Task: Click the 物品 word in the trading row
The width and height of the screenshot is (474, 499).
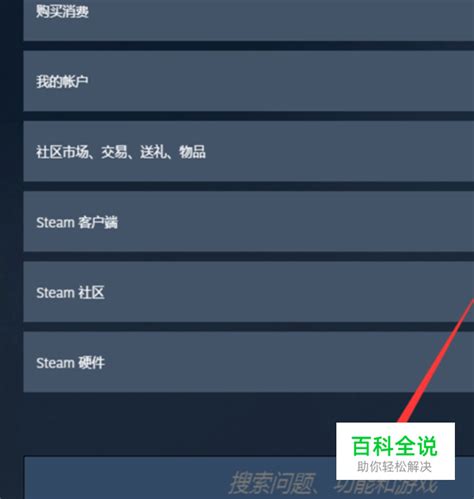Action: [x=192, y=152]
